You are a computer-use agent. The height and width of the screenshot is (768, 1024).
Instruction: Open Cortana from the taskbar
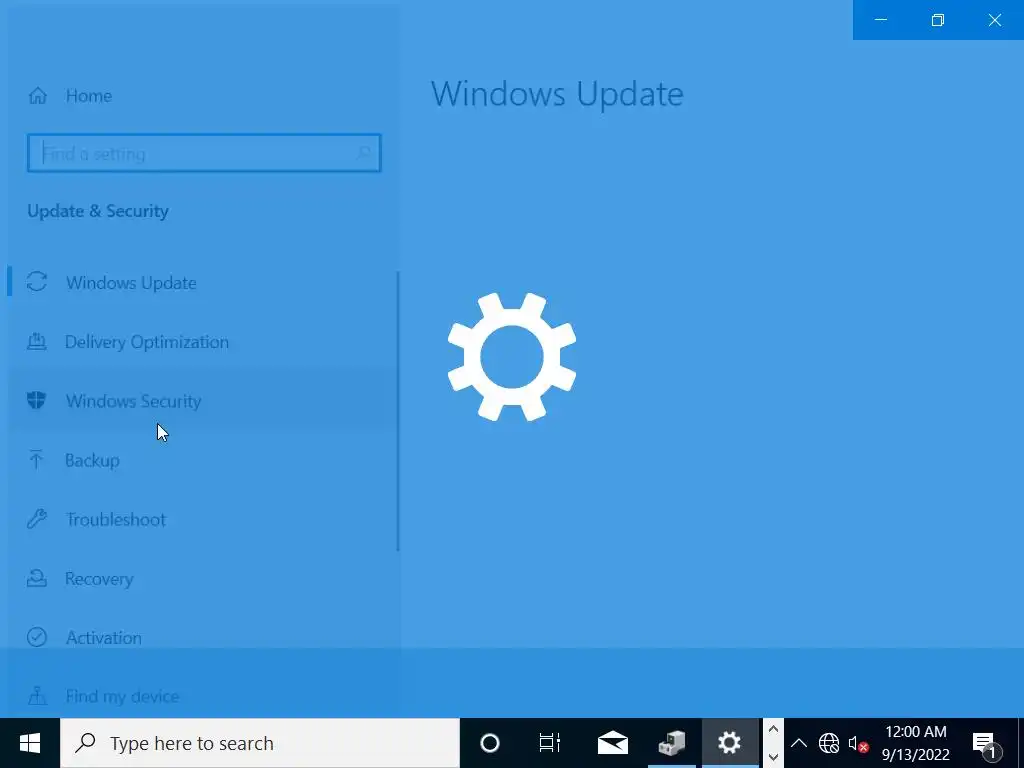point(490,743)
